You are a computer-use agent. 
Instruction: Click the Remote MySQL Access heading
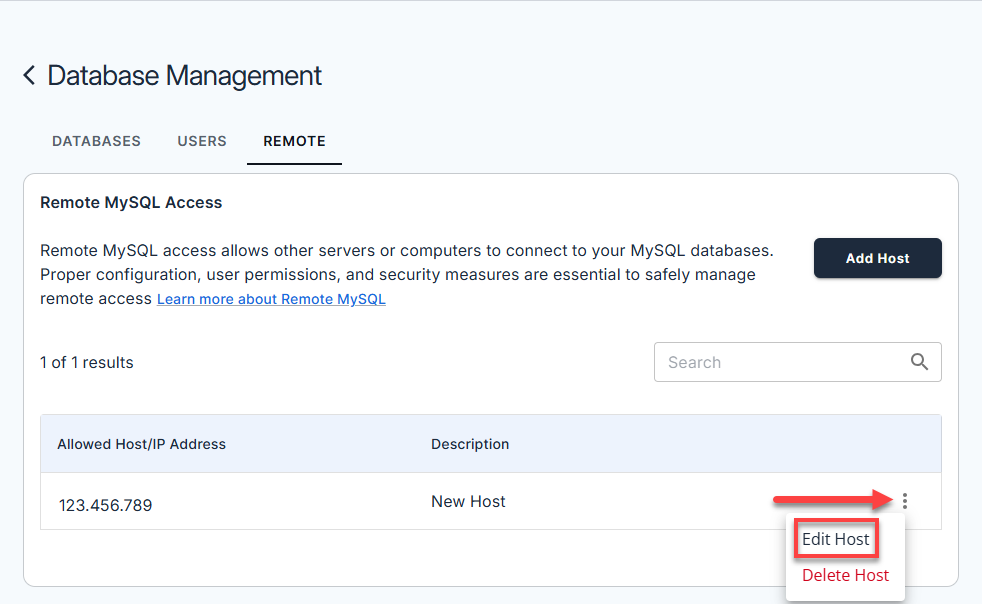coord(131,202)
